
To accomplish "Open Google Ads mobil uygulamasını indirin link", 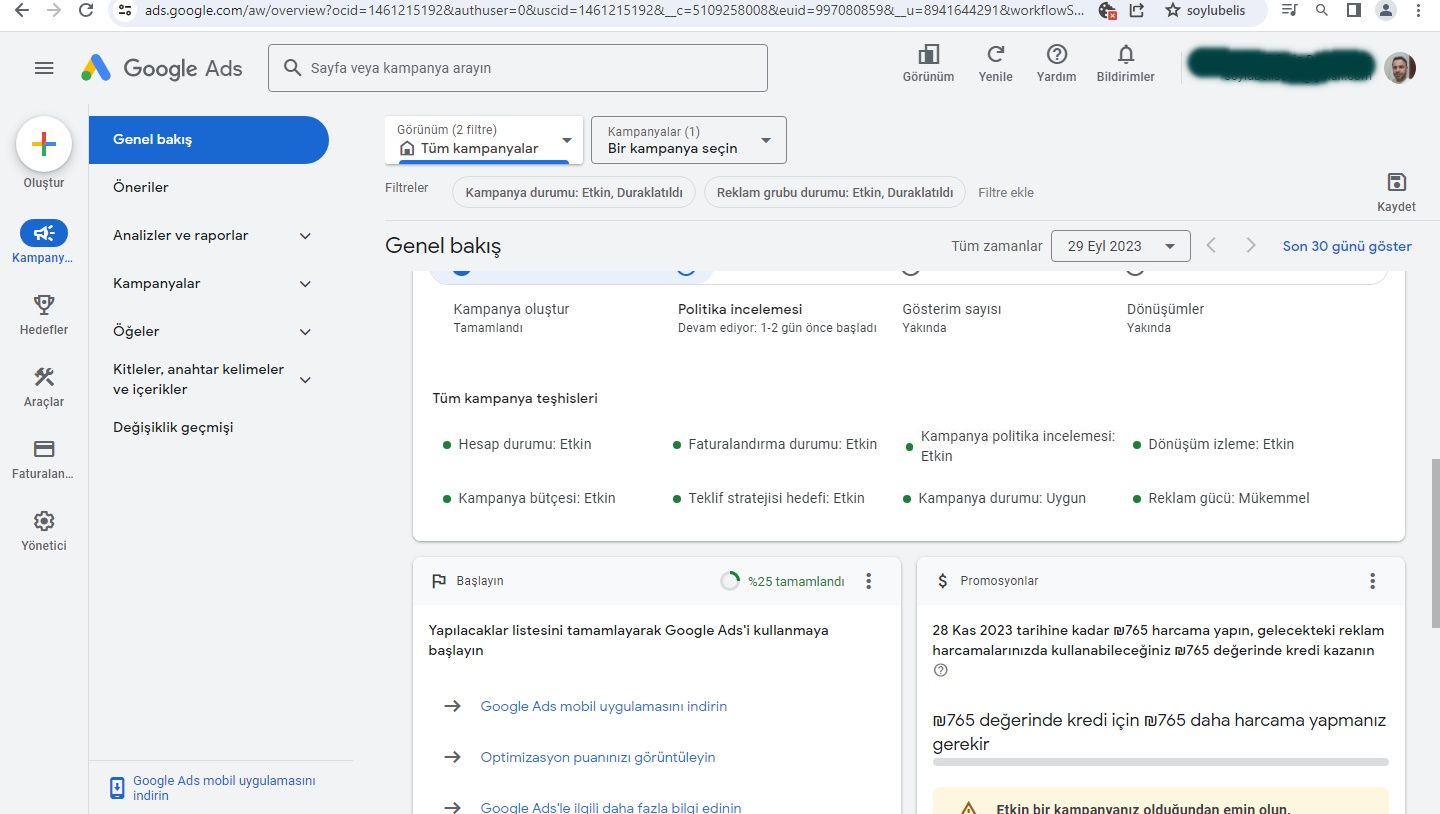I will (604, 706).
